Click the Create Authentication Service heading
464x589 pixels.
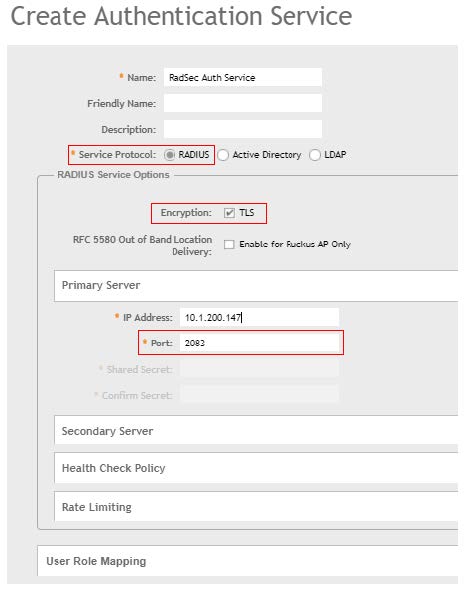(x=181, y=17)
